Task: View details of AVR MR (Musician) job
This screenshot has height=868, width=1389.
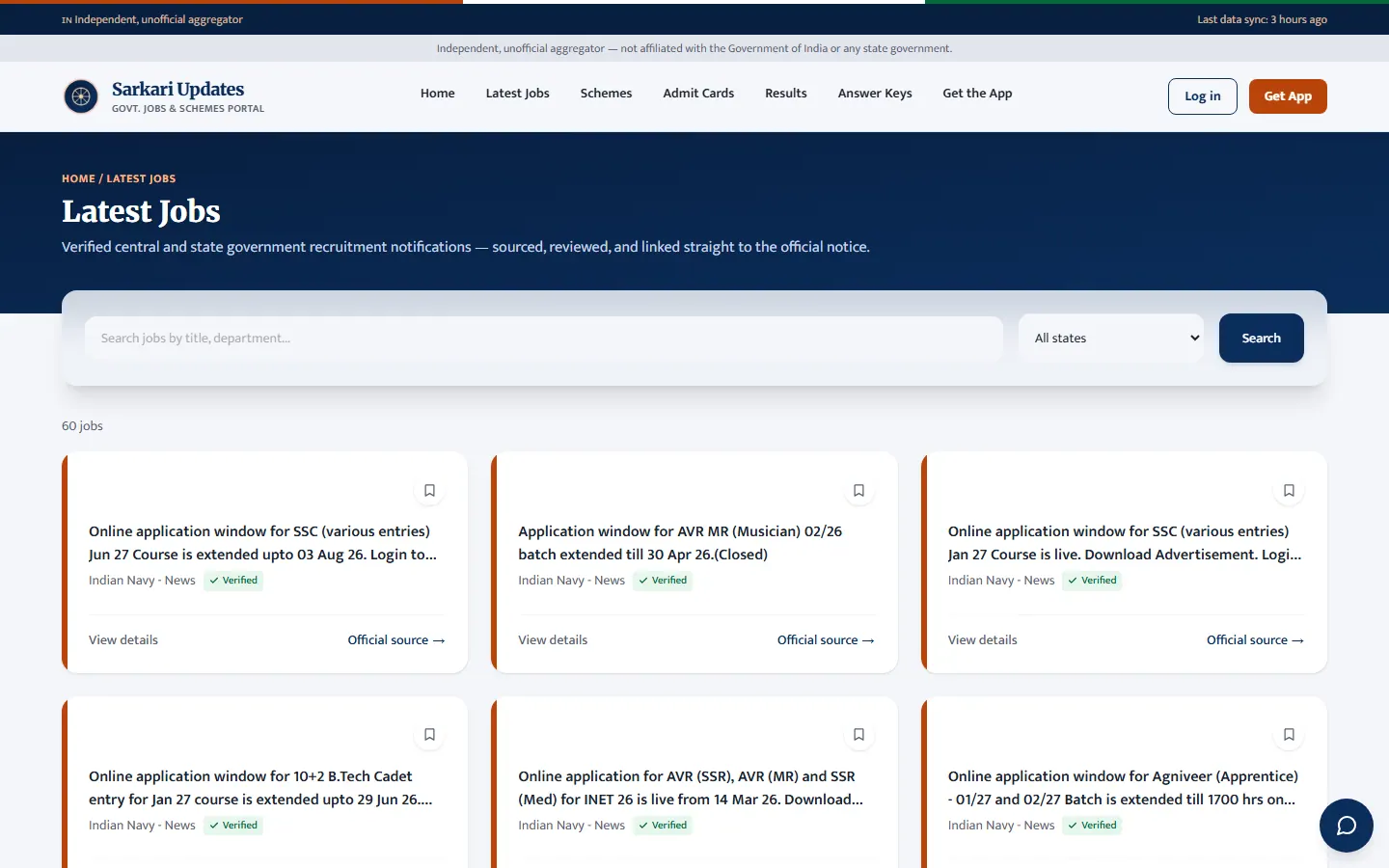Action: pos(553,640)
